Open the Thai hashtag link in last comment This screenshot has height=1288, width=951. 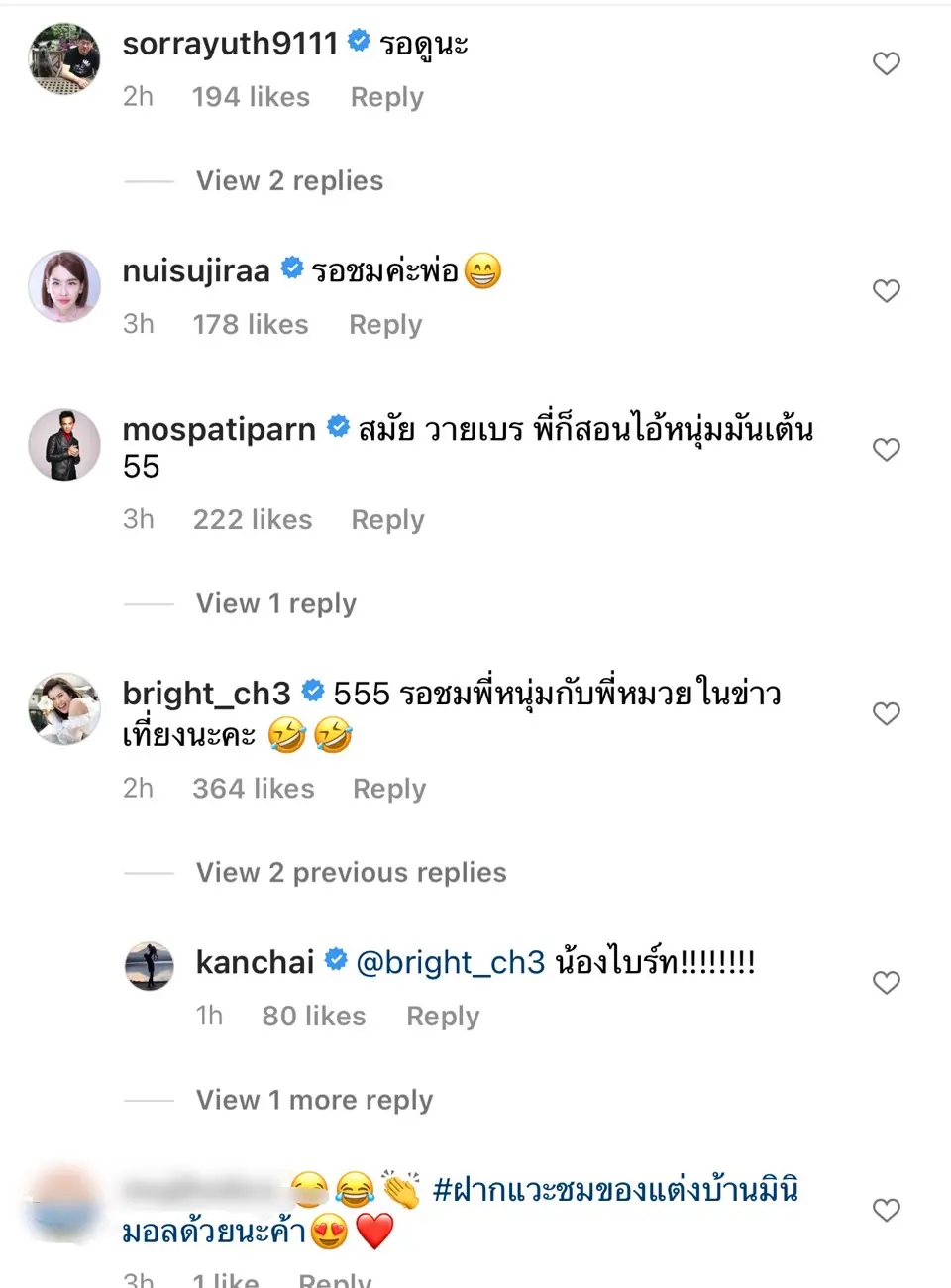(x=614, y=1190)
